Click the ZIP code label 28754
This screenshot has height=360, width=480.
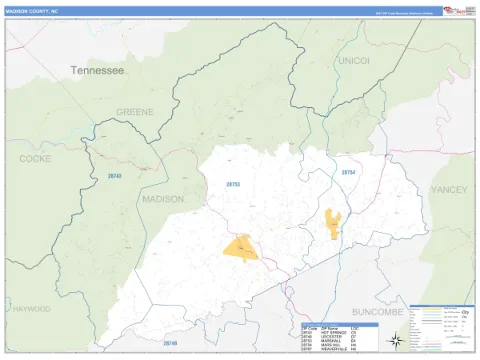pyautogui.click(x=348, y=172)
